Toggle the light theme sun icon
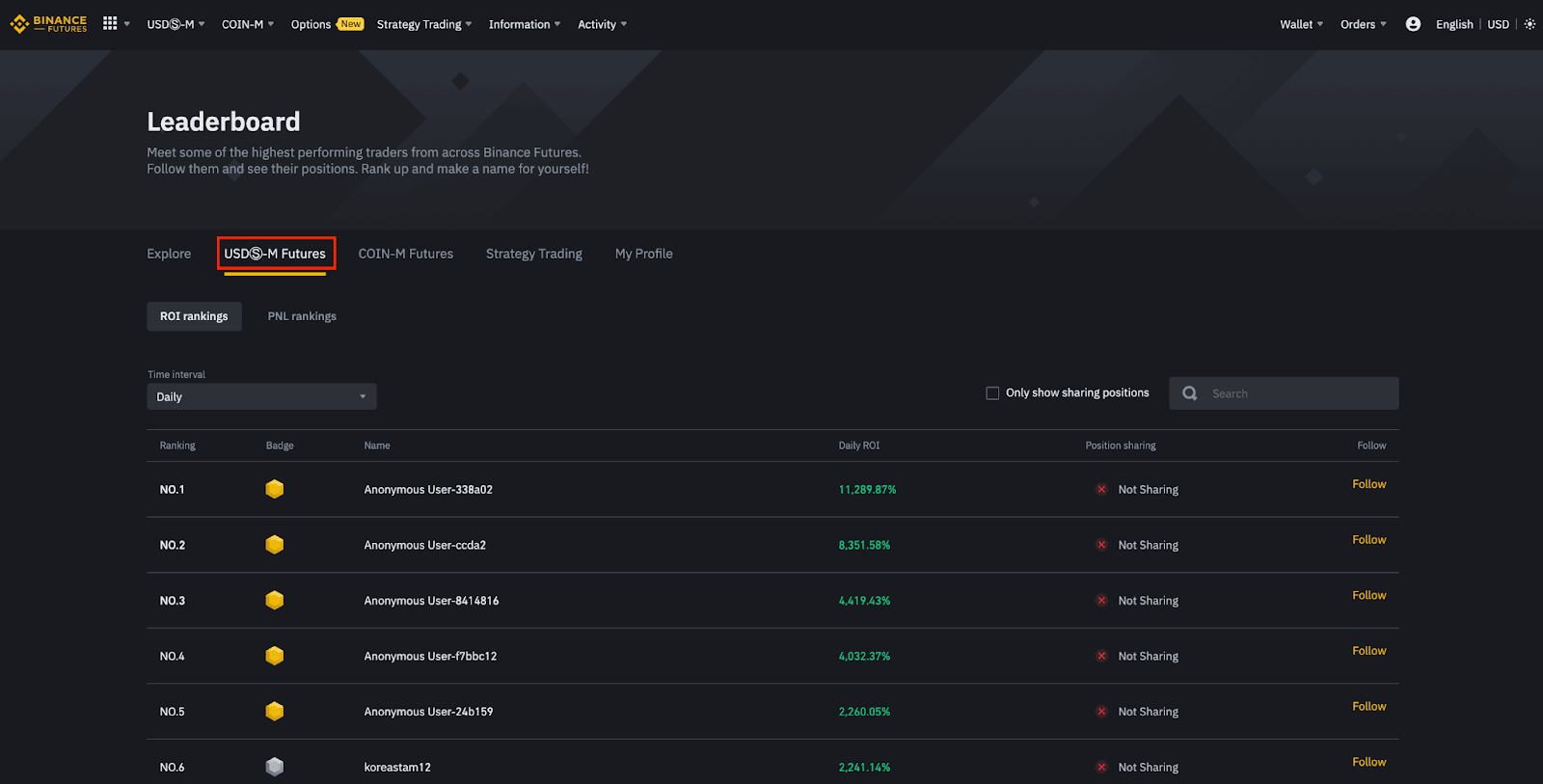Screen dimensions: 1543x784 tap(1529, 24)
